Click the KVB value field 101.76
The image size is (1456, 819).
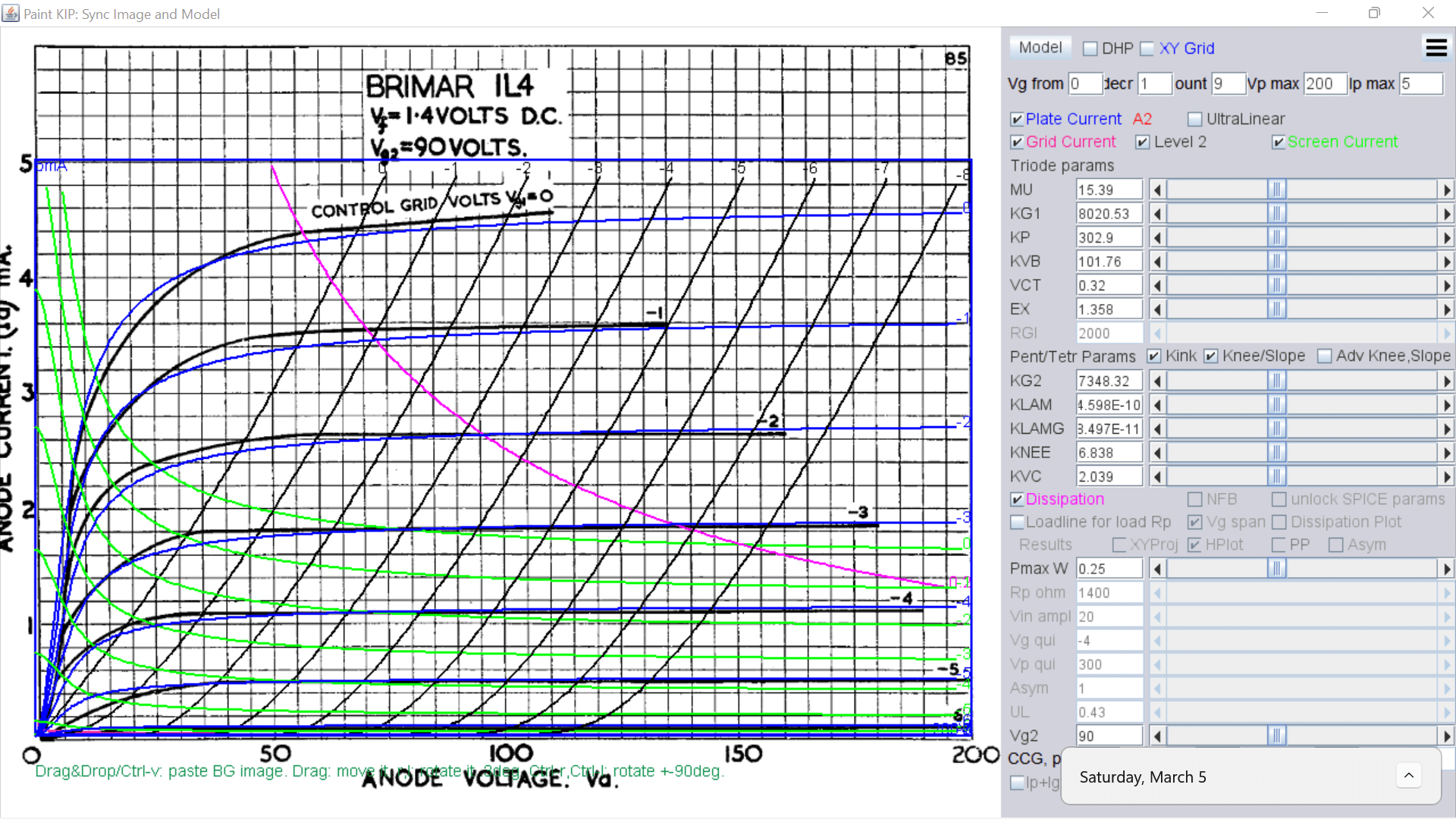[x=1109, y=262]
